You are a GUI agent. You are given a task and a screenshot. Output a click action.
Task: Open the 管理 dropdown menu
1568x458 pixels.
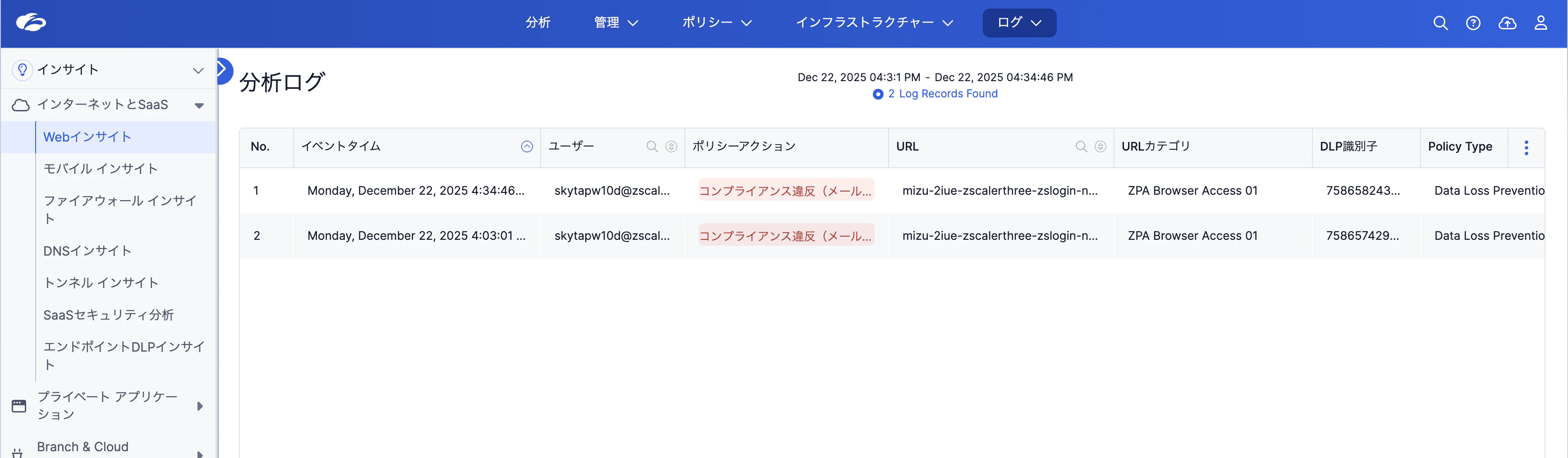tap(616, 23)
